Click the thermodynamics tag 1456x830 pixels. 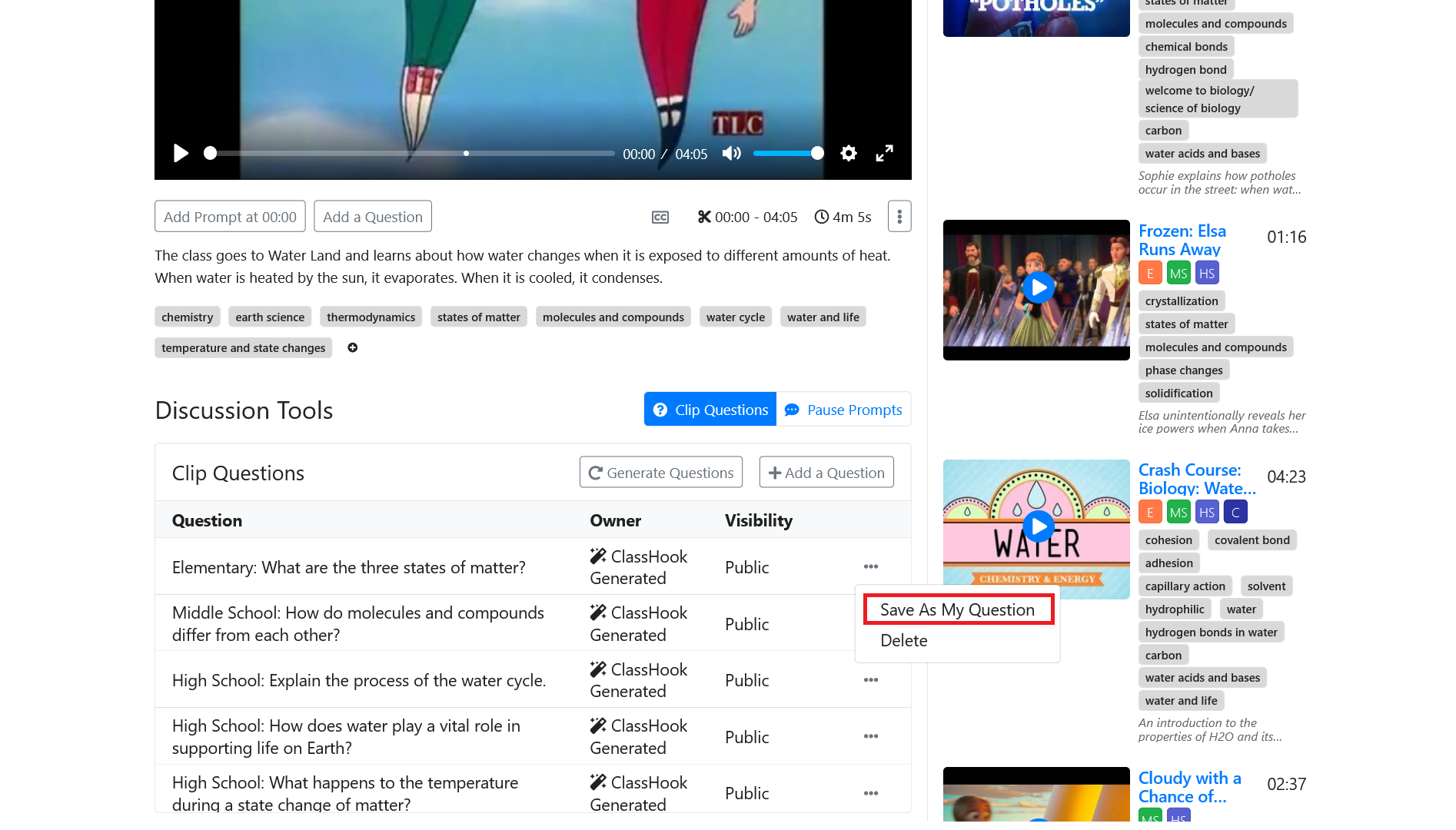[371, 317]
